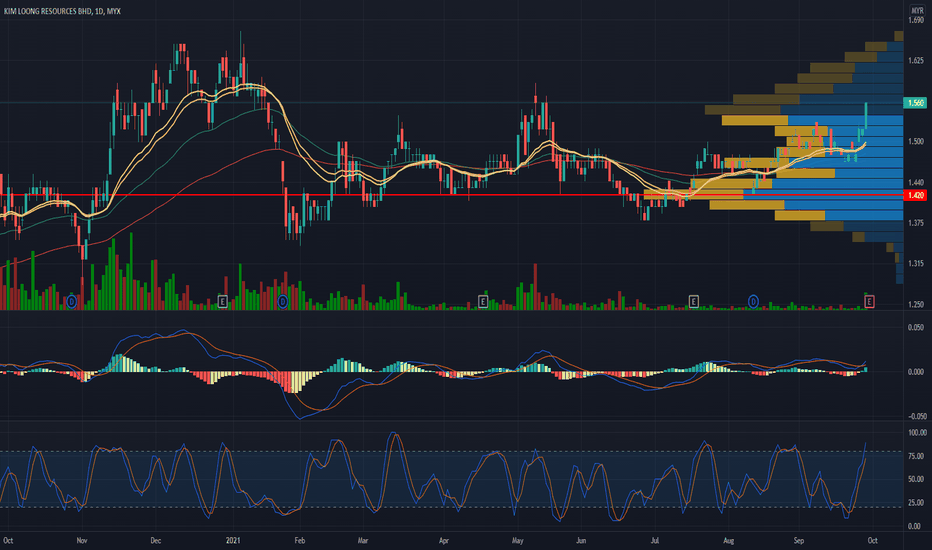This screenshot has width=932, height=550.
Task: Click the dividend marker before Nov 2020
Action: point(71,301)
